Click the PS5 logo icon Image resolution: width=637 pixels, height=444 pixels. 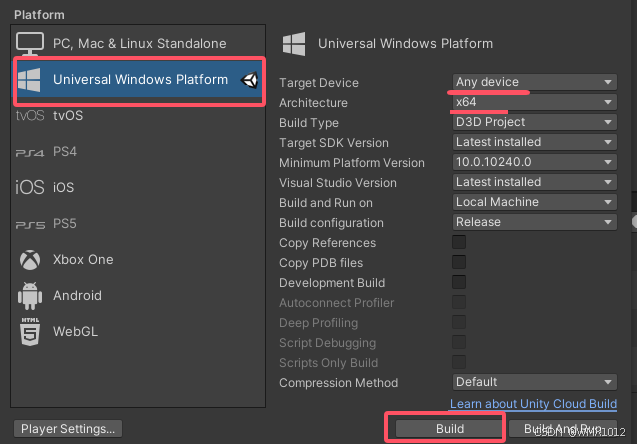30,225
